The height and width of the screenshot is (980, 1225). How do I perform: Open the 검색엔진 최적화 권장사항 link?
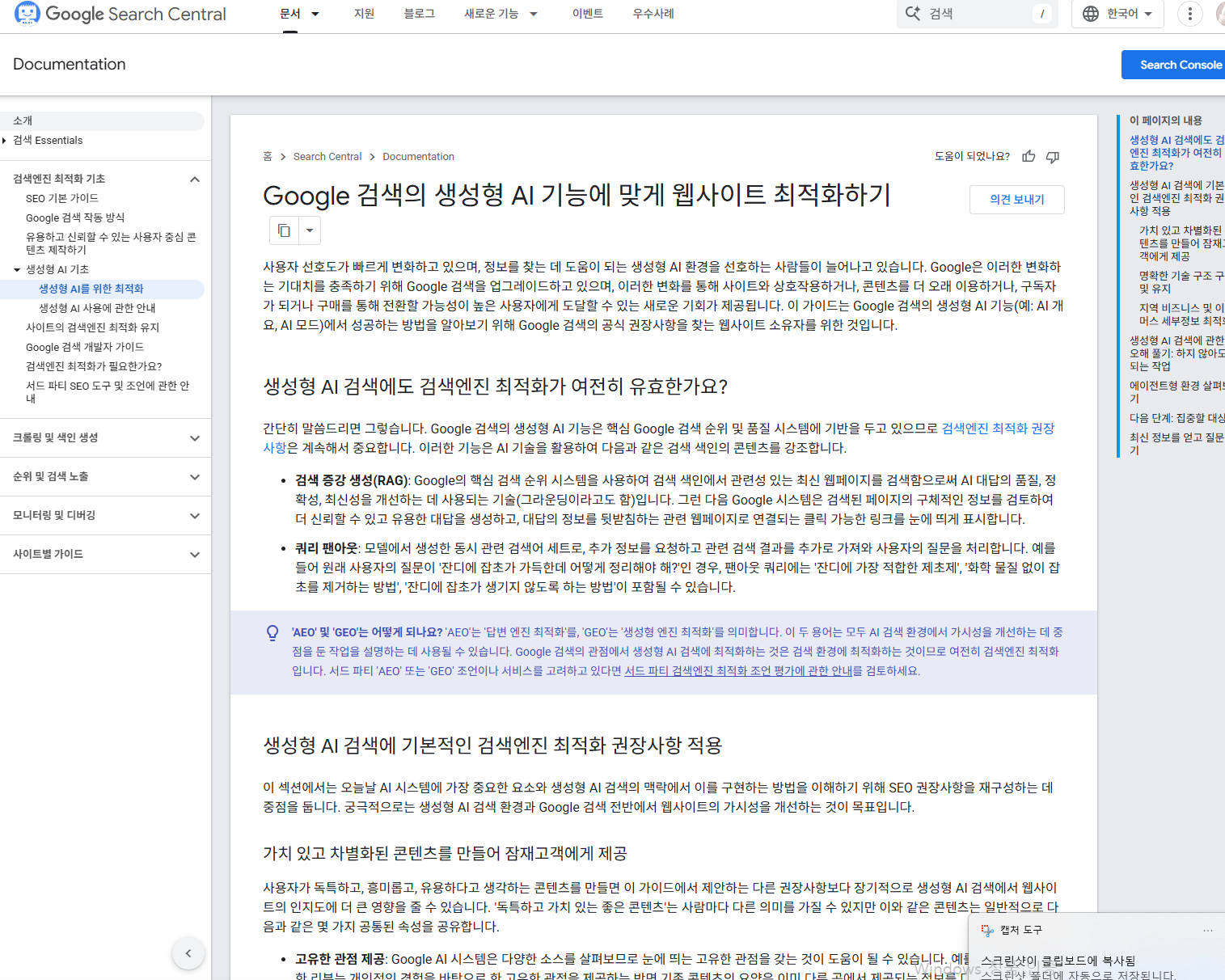tap(998, 429)
